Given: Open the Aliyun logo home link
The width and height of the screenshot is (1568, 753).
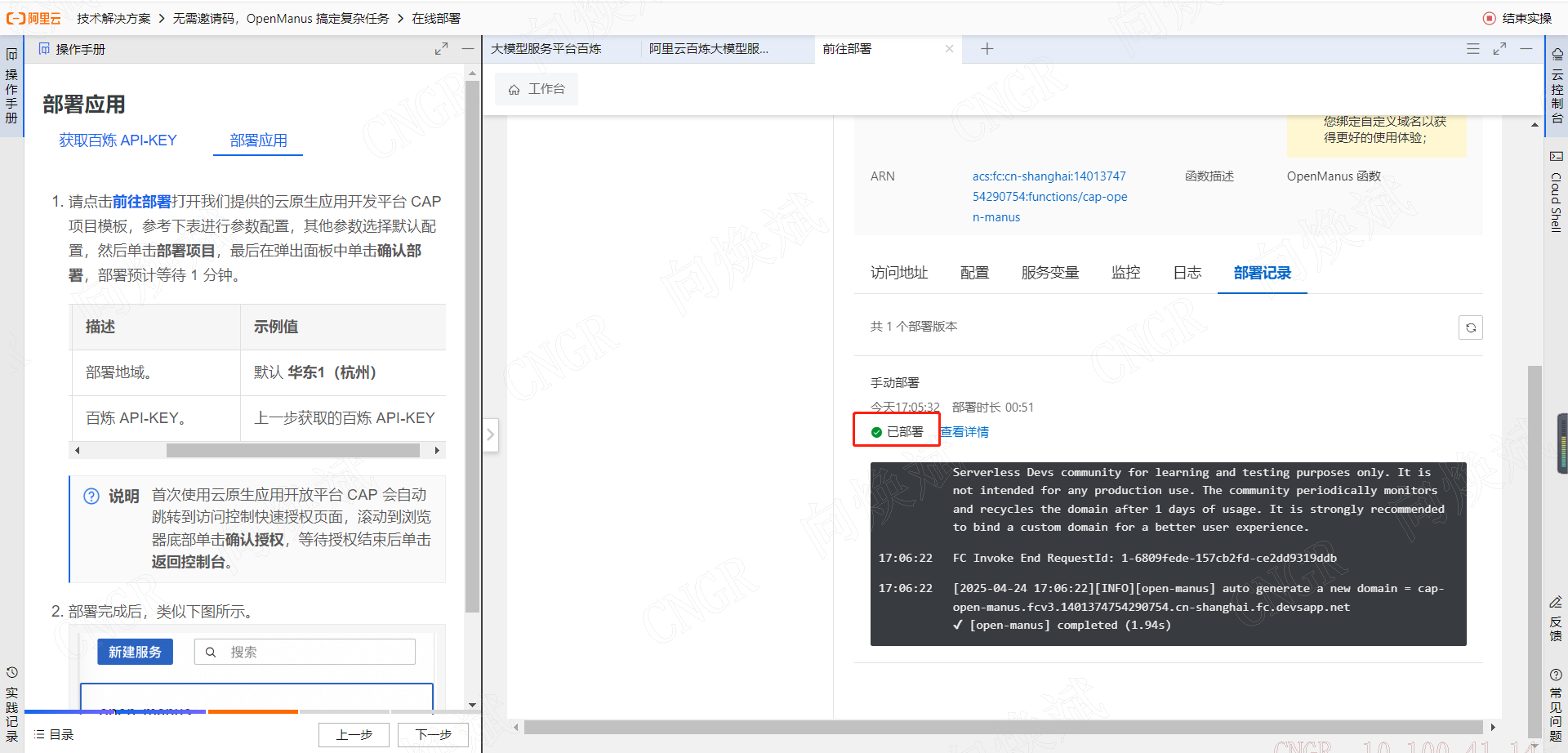Looking at the screenshot, I should click(x=33, y=18).
